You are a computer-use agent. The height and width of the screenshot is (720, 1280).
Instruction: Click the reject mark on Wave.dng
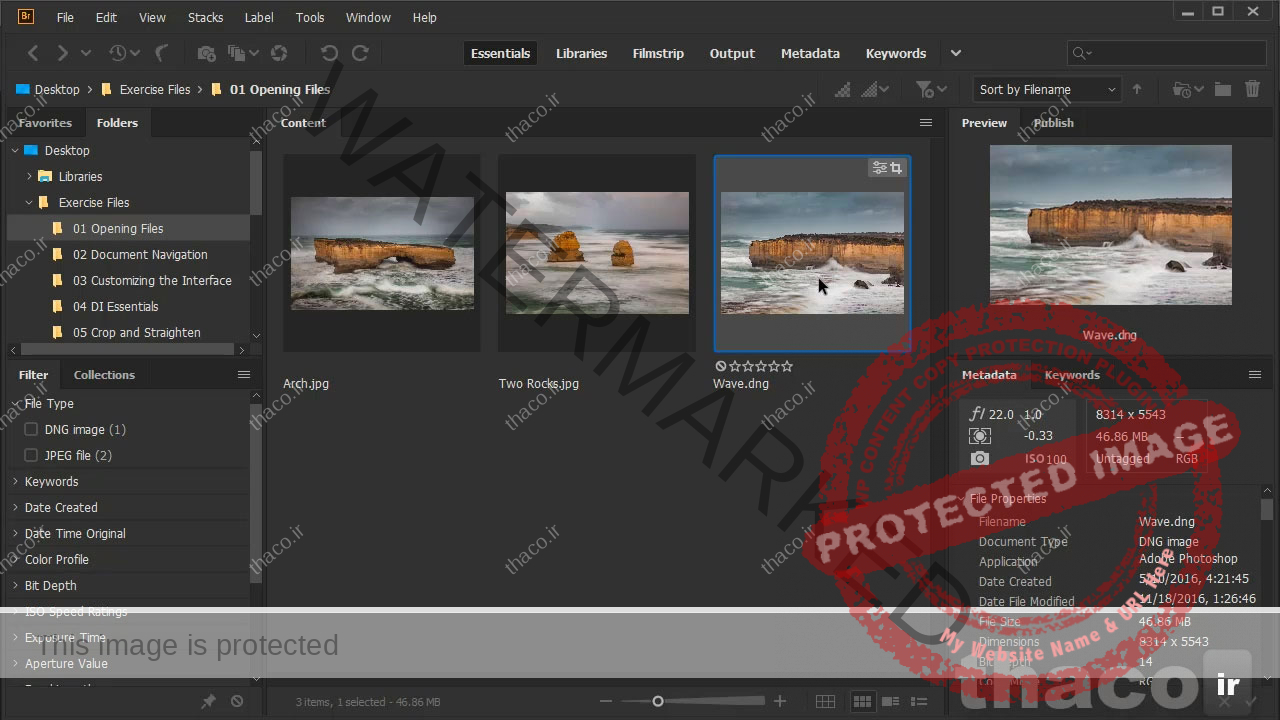pyautogui.click(x=721, y=367)
